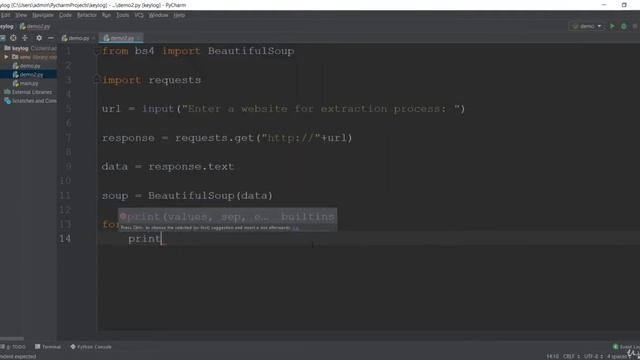This screenshot has height=360, width=640.
Task: Click demo2.py in the breadcrumb bar
Action: [x=35, y=27]
